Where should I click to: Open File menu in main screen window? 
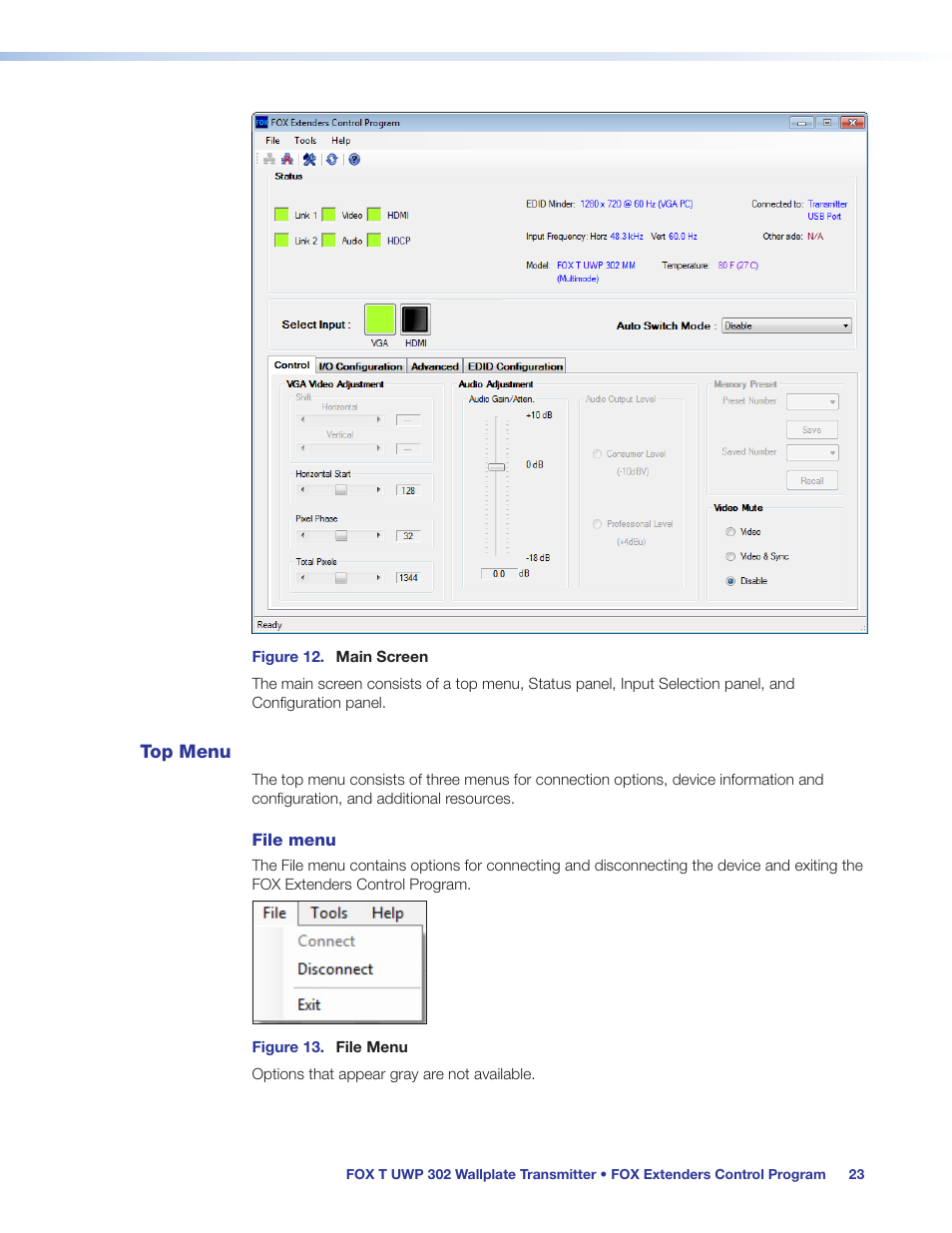point(272,141)
